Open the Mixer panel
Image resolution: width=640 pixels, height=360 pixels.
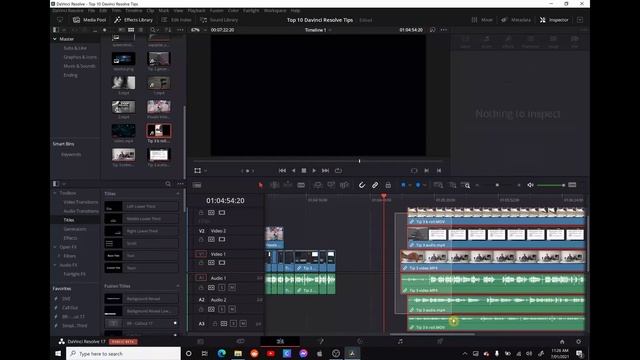[482, 20]
